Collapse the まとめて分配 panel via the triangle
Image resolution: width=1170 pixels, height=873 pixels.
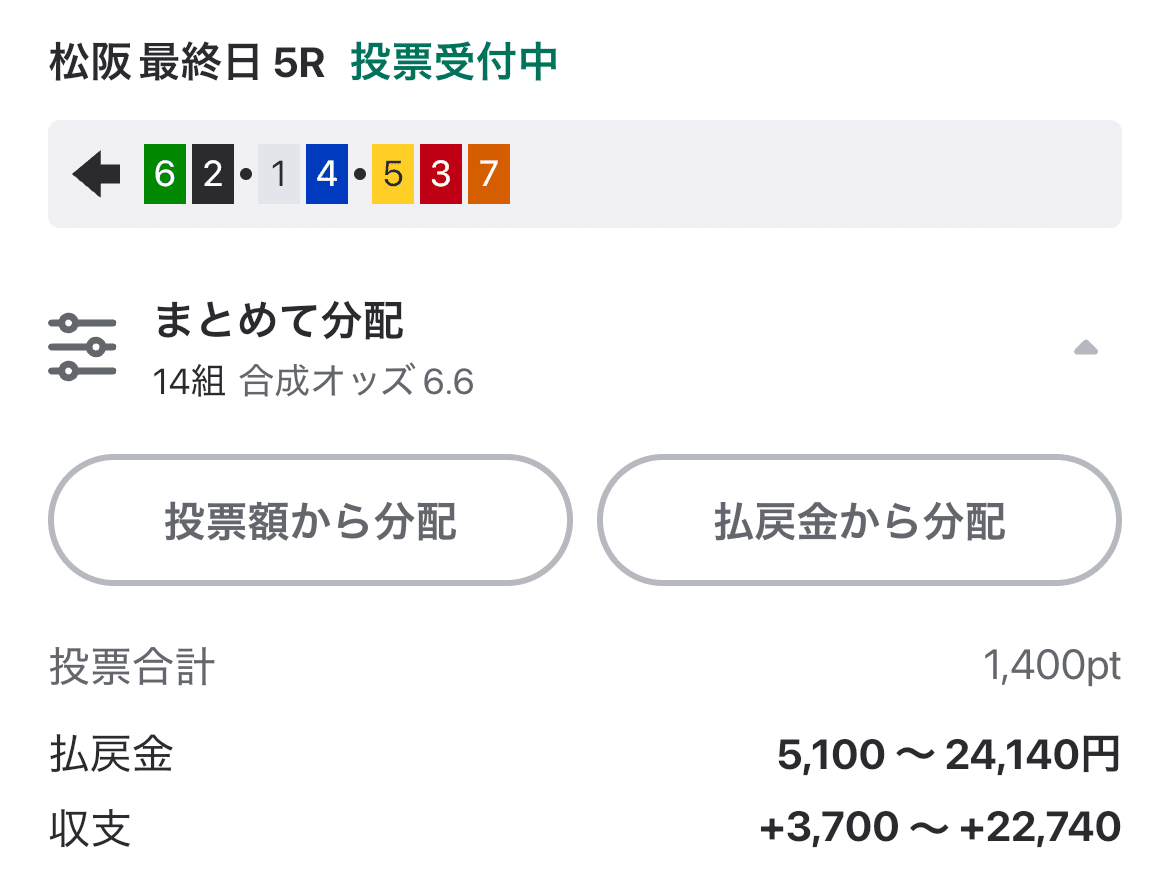click(x=1086, y=348)
